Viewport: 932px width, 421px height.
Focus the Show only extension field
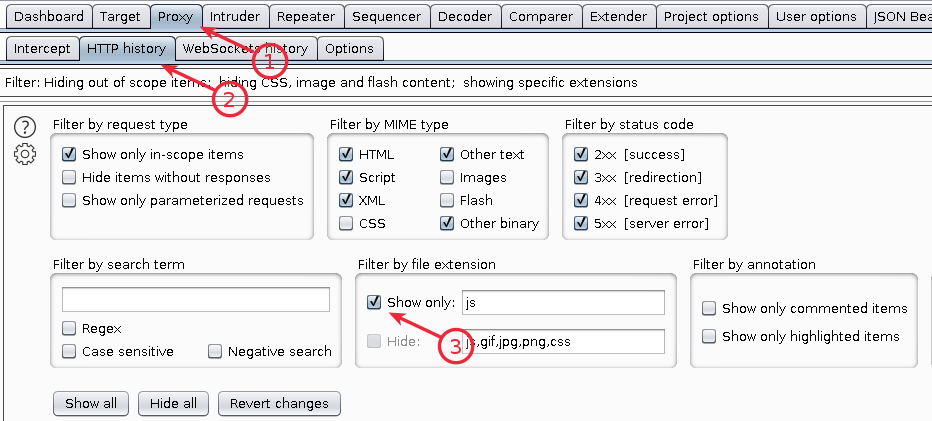564,302
